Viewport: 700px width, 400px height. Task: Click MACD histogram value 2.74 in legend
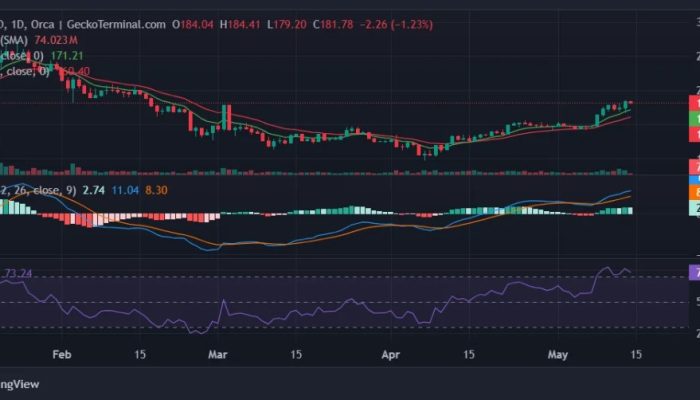click(x=96, y=188)
